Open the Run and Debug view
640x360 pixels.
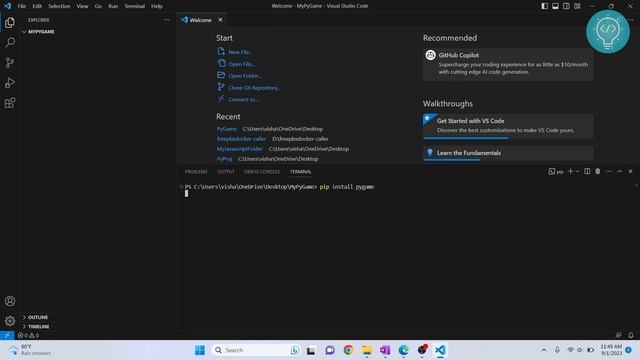tap(10, 83)
